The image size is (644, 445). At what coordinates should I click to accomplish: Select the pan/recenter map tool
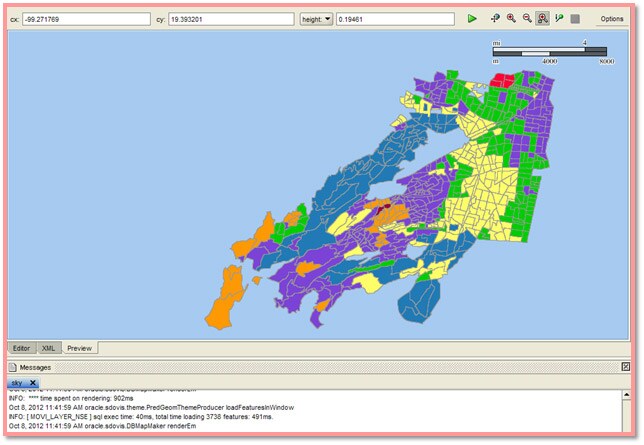point(495,19)
